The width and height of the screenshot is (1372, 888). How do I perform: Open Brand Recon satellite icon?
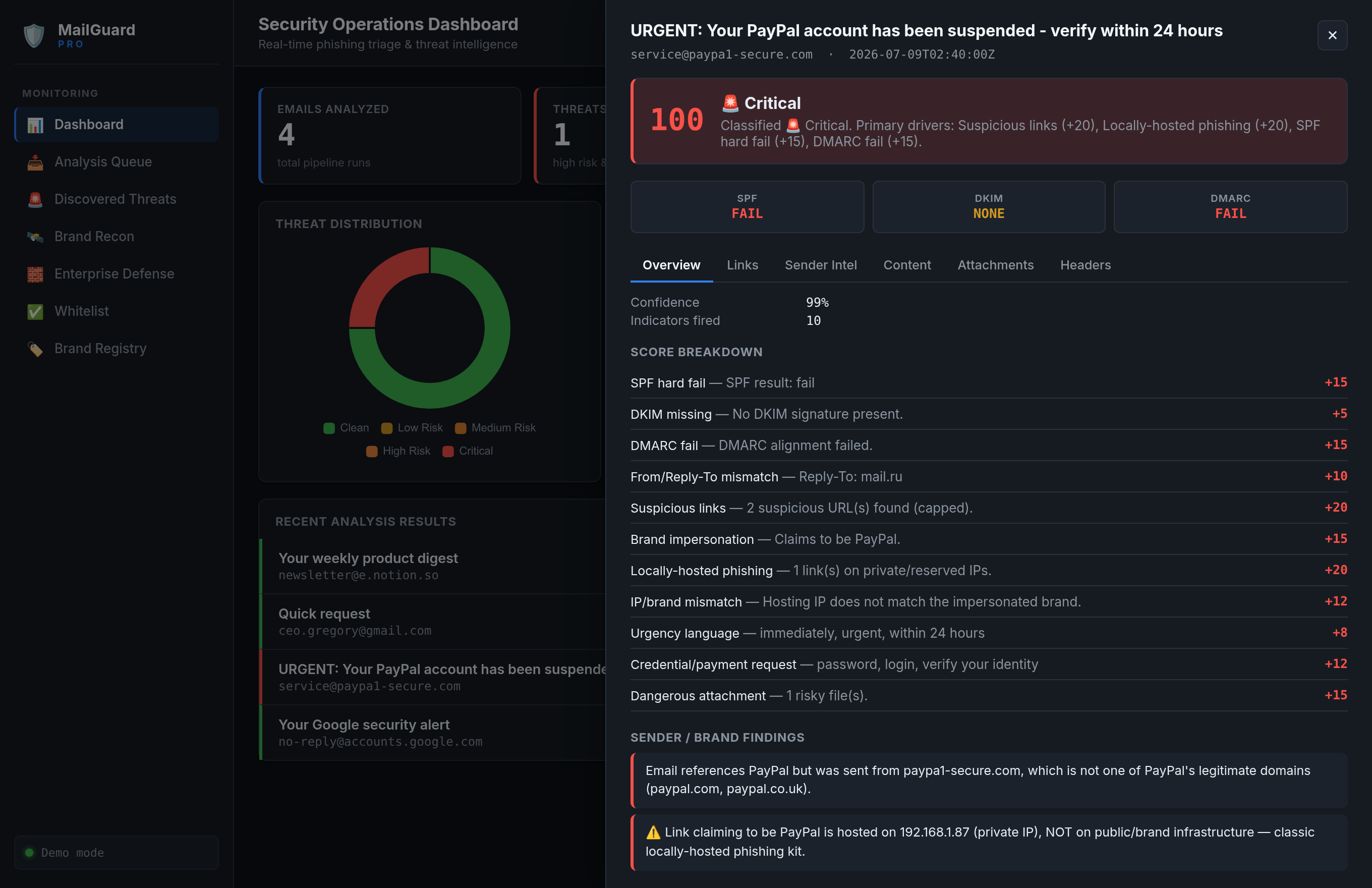pos(35,237)
